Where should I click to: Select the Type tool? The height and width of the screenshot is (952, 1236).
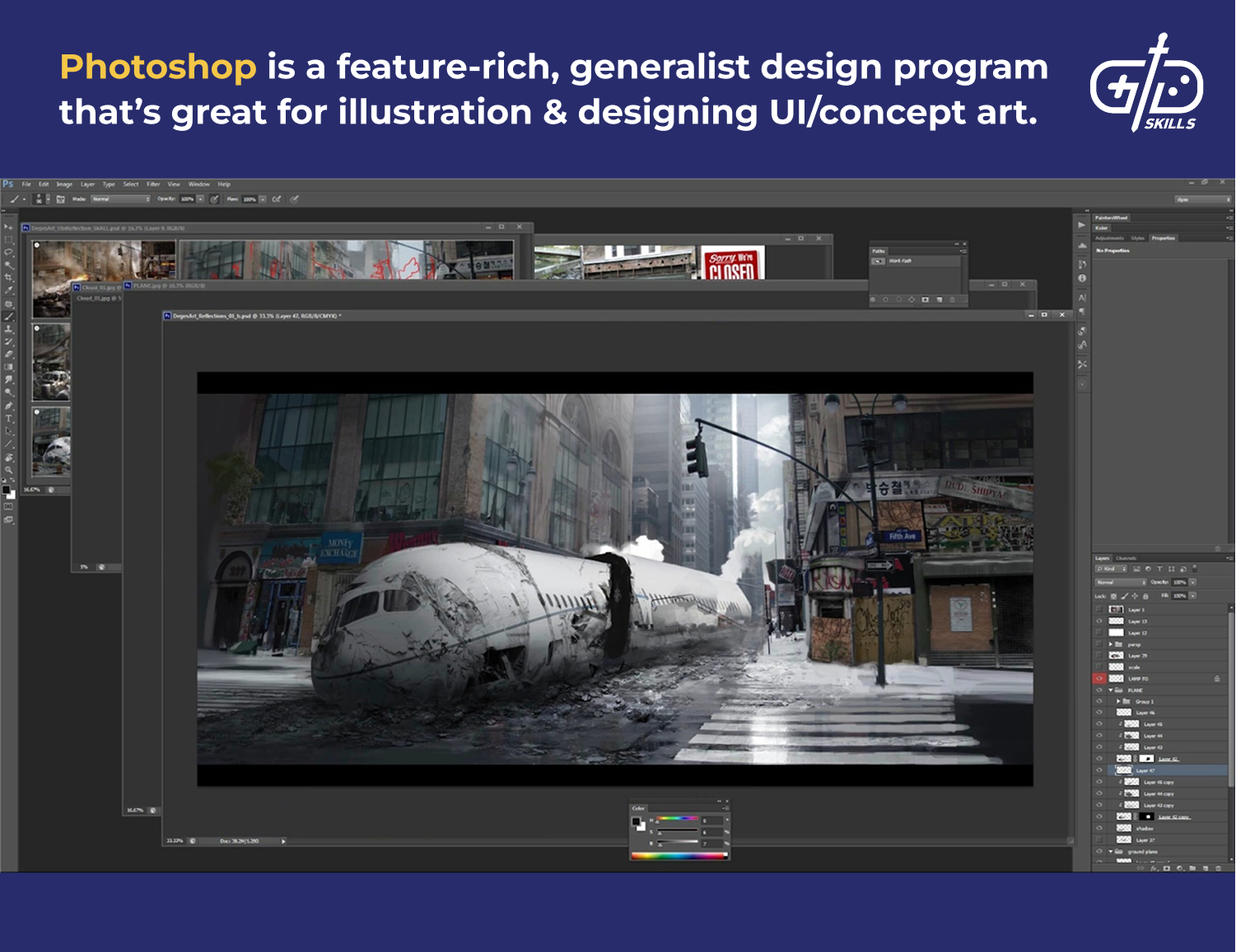coord(8,418)
